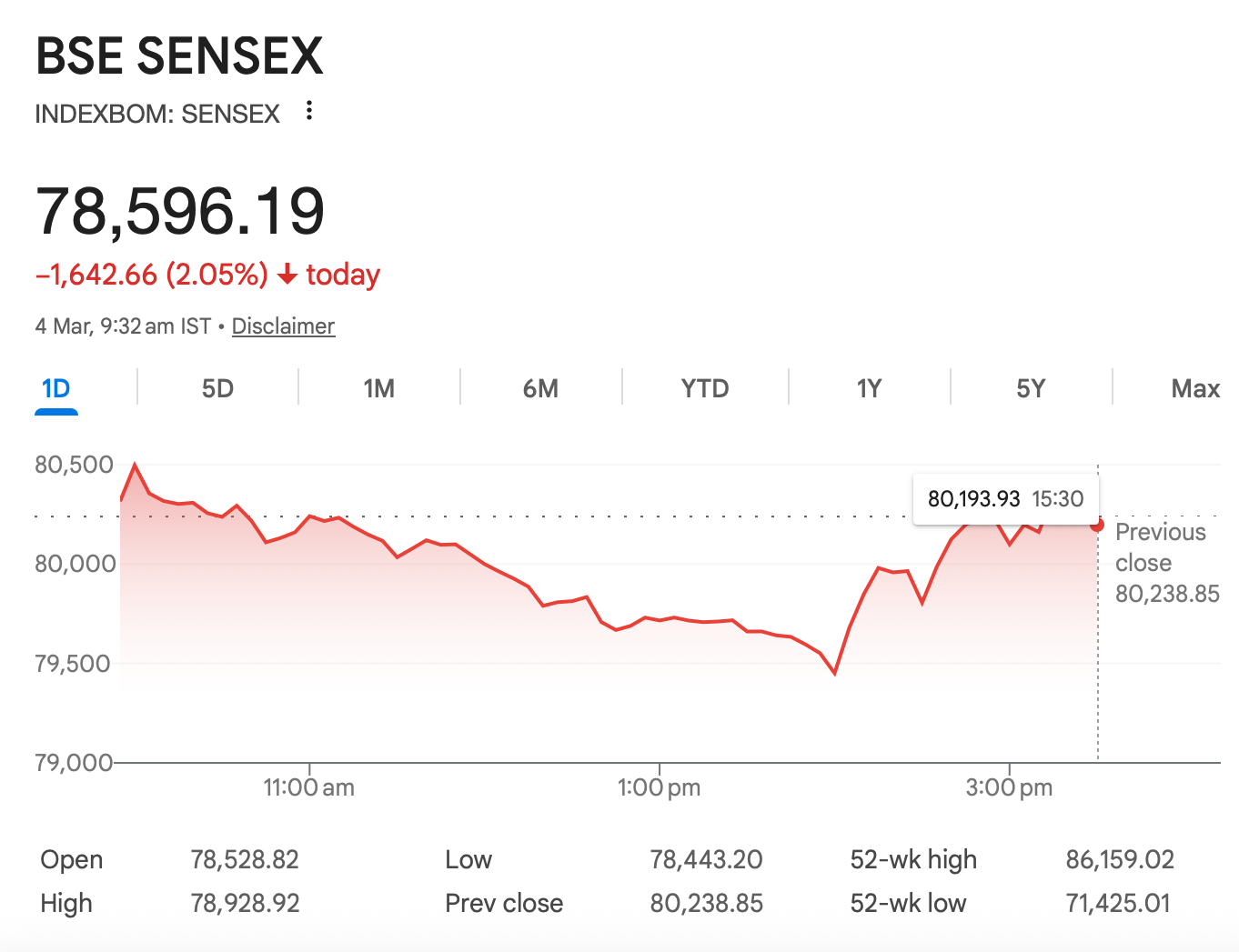Click the Previous close label
Image resolution: width=1239 pixels, height=952 pixels.
(x=1161, y=547)
